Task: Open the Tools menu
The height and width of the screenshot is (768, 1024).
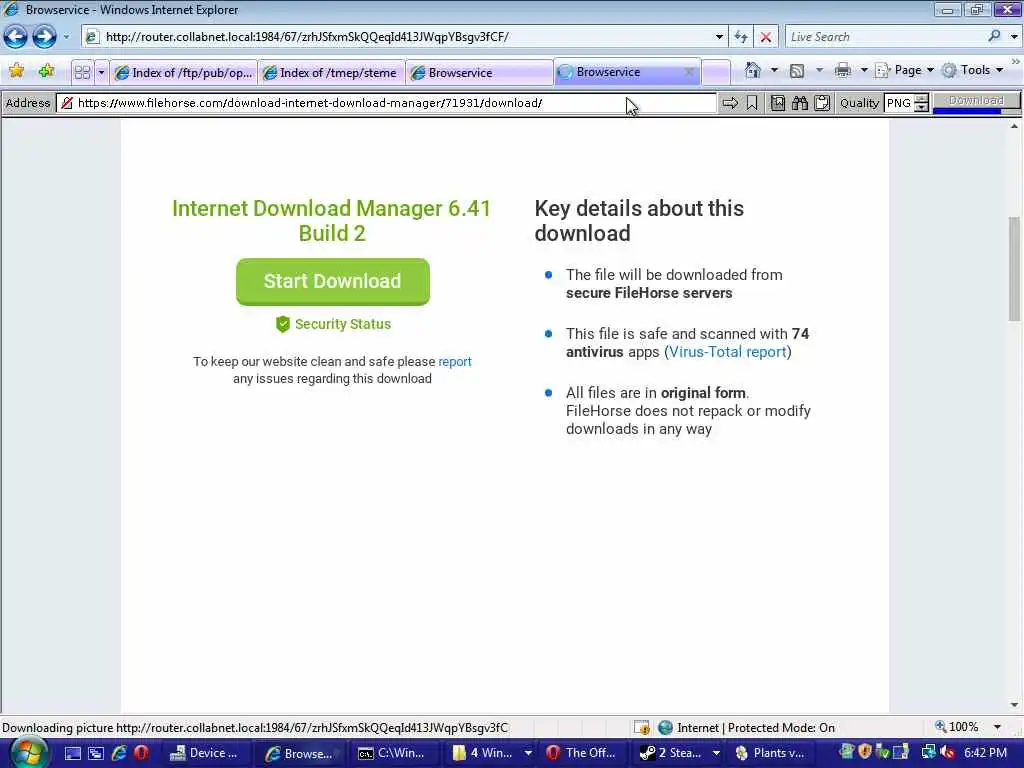Action: coord(972,70)
